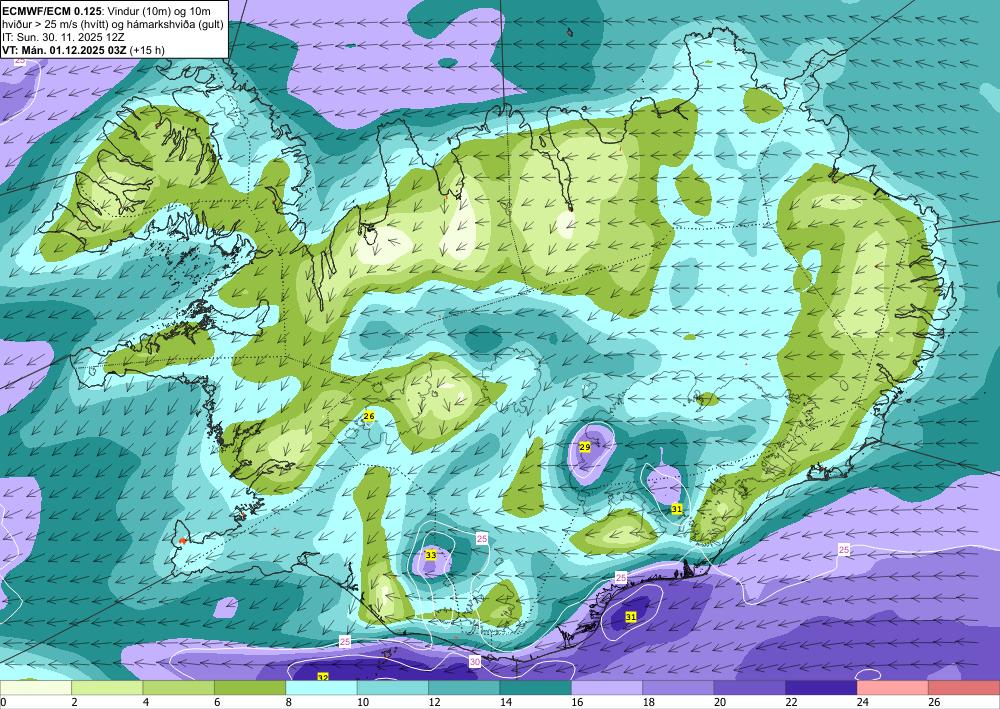Click the legend scale value '10'
The width and height of the screenshot is (1000, 709).
(363, 702)
